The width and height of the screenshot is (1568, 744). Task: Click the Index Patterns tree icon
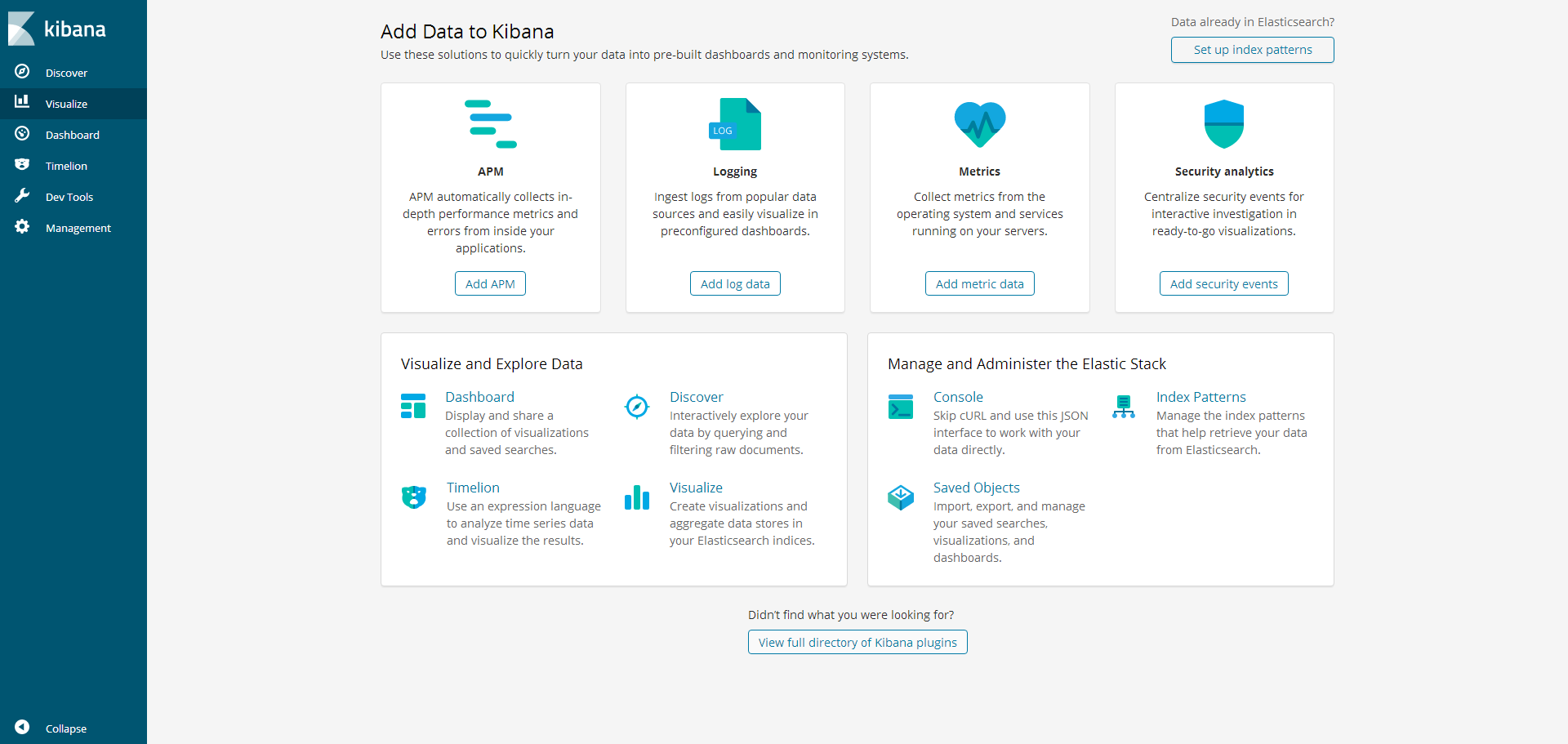(1124, 406)
